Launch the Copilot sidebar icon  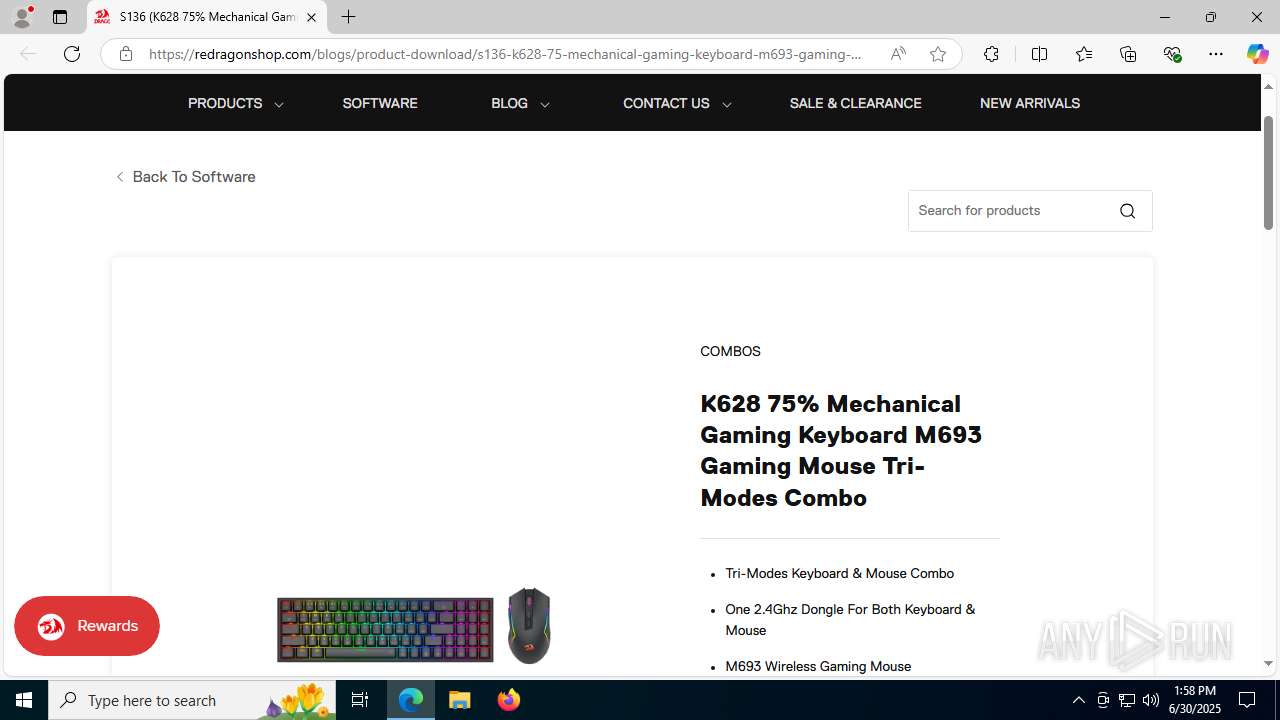point(1257,54)
